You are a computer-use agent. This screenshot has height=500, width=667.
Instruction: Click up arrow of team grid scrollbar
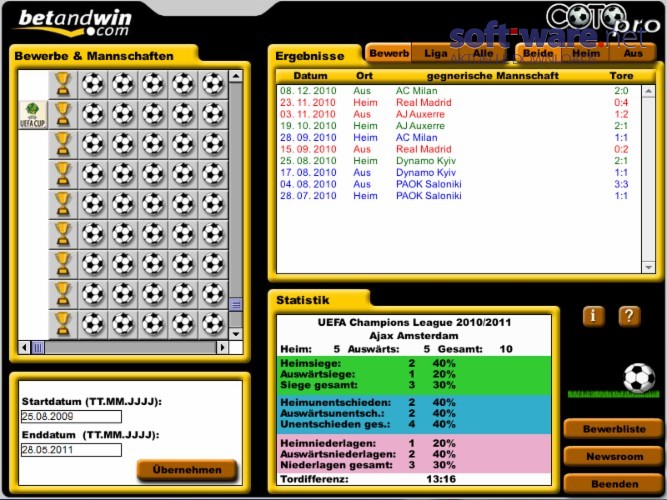(x=236, y=76)
